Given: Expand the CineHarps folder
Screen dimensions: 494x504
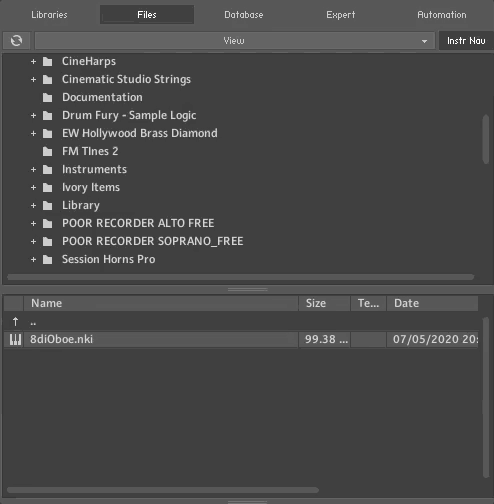Looking at the screenshot, I should click(x=33, y=62).
